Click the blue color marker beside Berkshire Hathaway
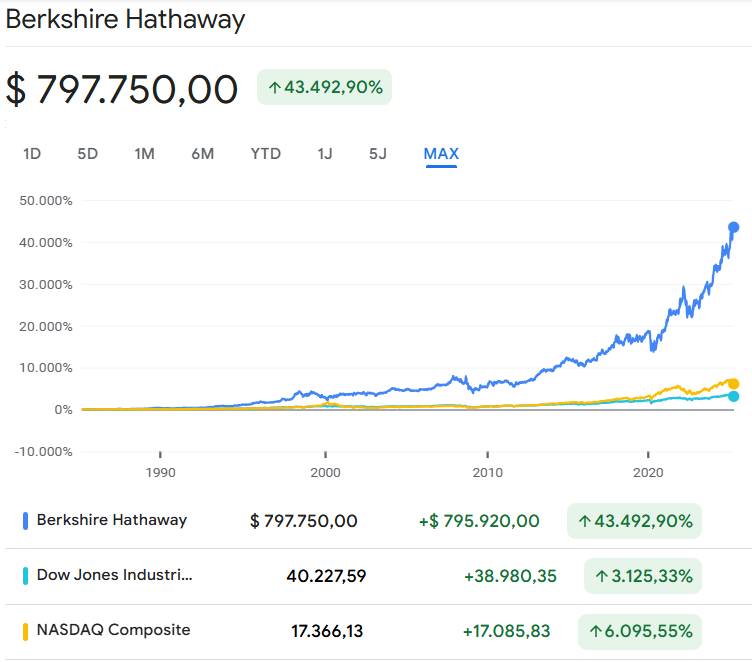 (x=25, y=521)
